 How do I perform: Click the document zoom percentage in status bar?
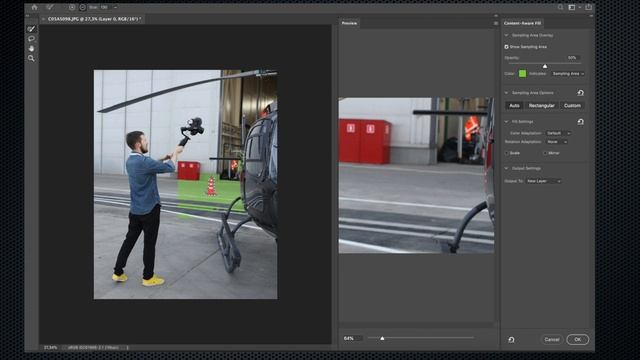[51, 348]
